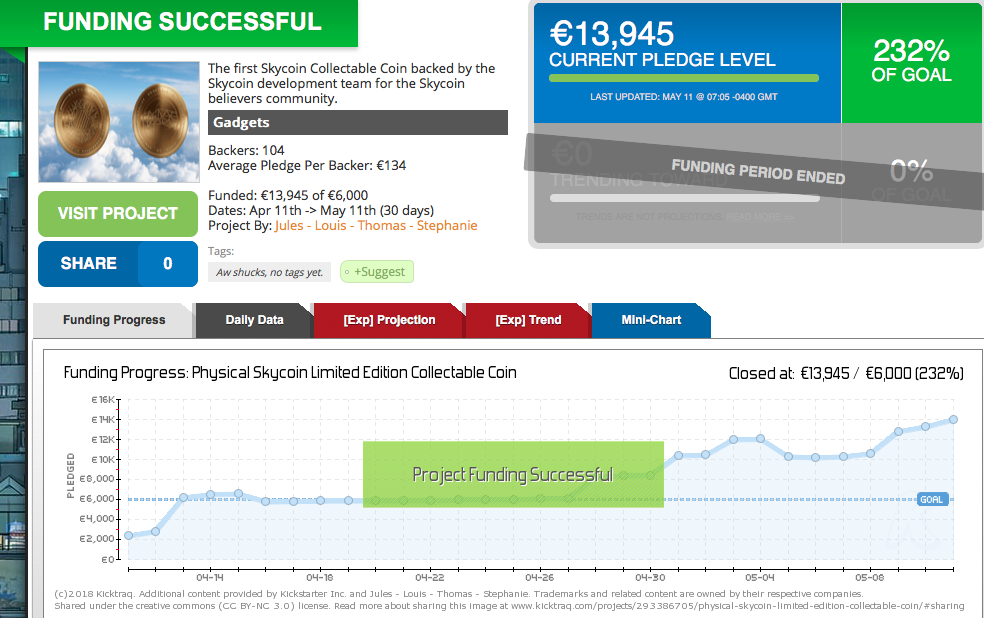Click the €16K label on chart axis
This screenshot has height=618, width=984.
pyautogui.click(x=103, y=400)
